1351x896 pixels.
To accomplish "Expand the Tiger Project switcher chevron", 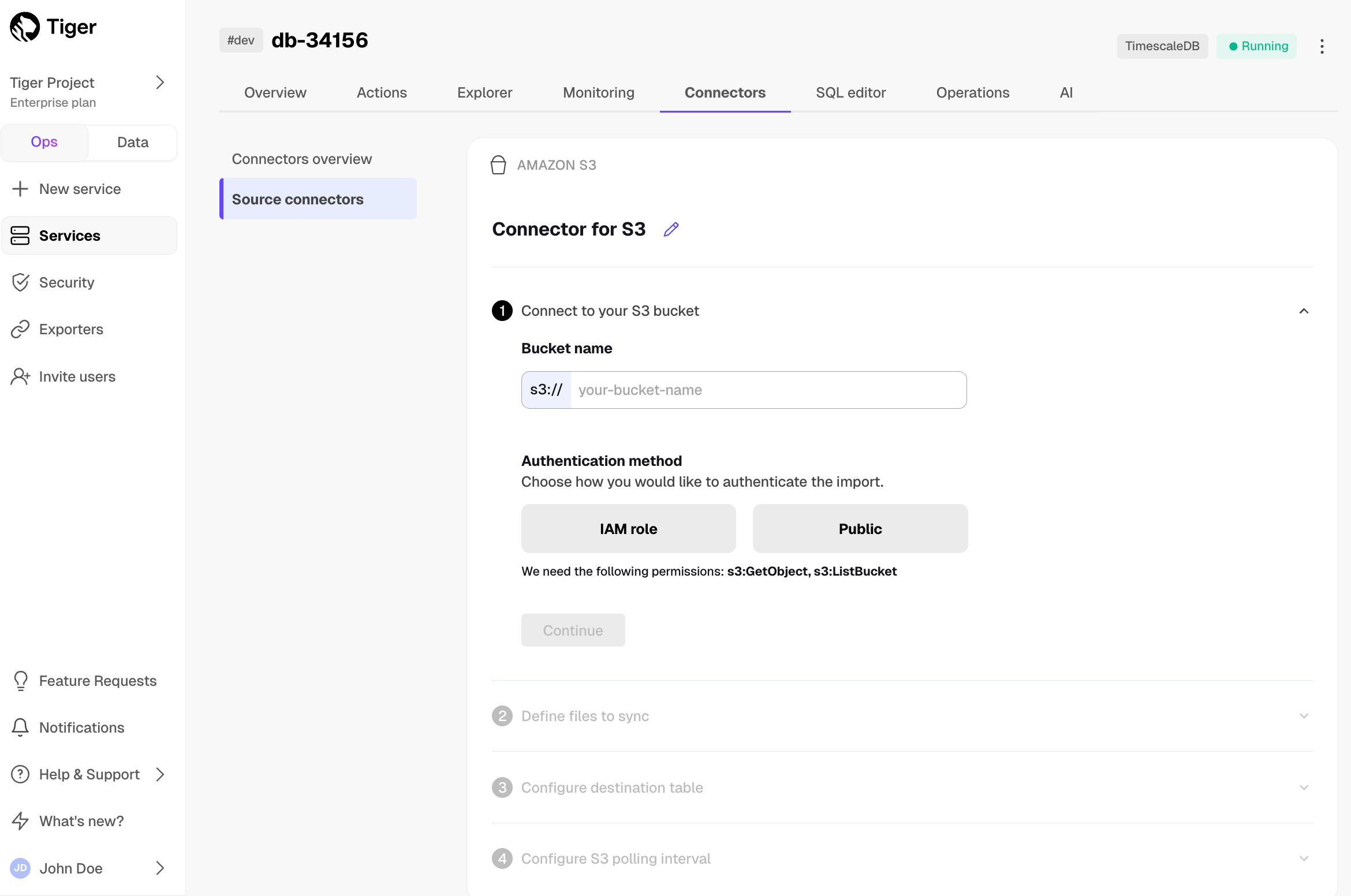I will point(160,83).
